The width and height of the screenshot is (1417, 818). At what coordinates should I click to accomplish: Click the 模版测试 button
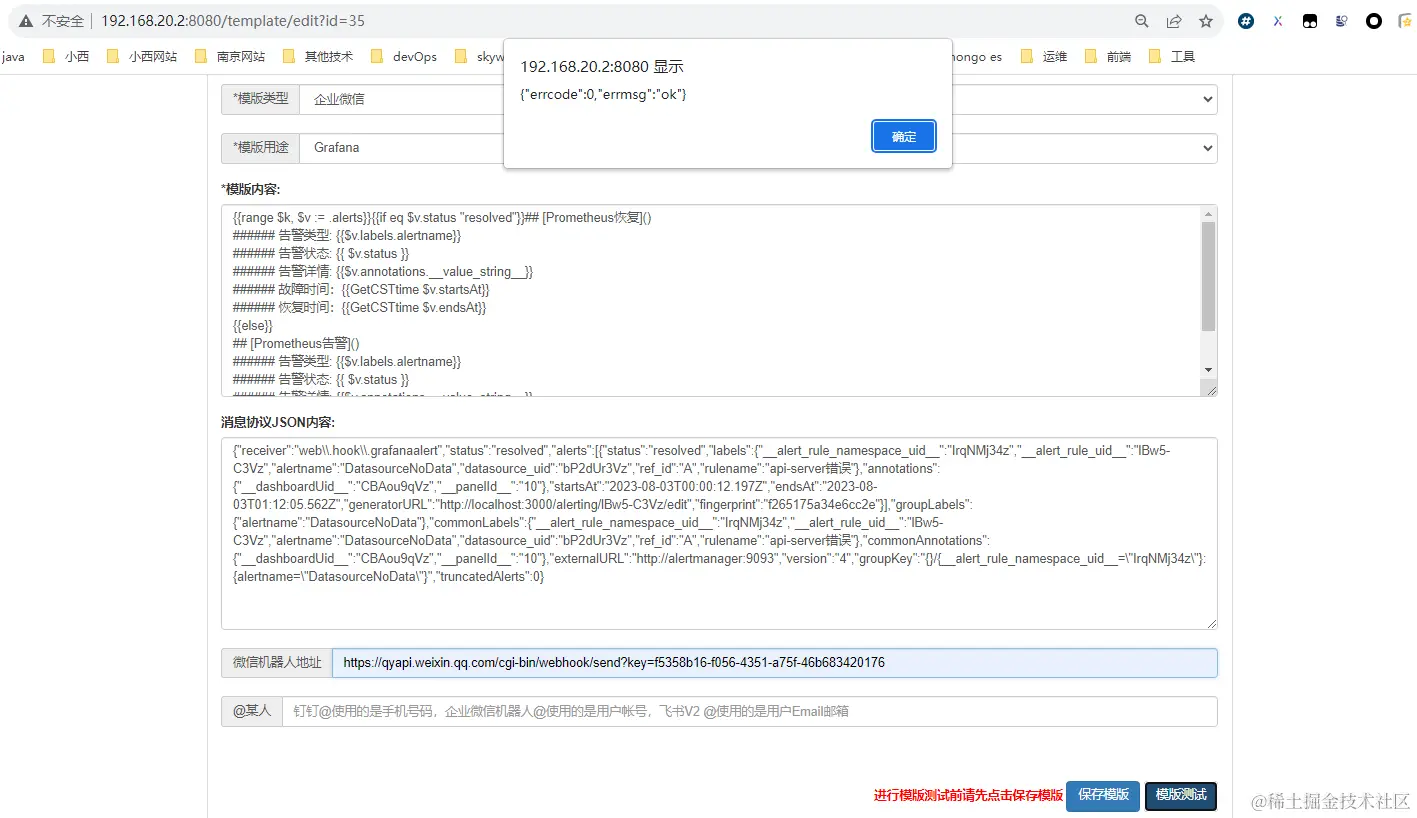(x=1181, y=795)
